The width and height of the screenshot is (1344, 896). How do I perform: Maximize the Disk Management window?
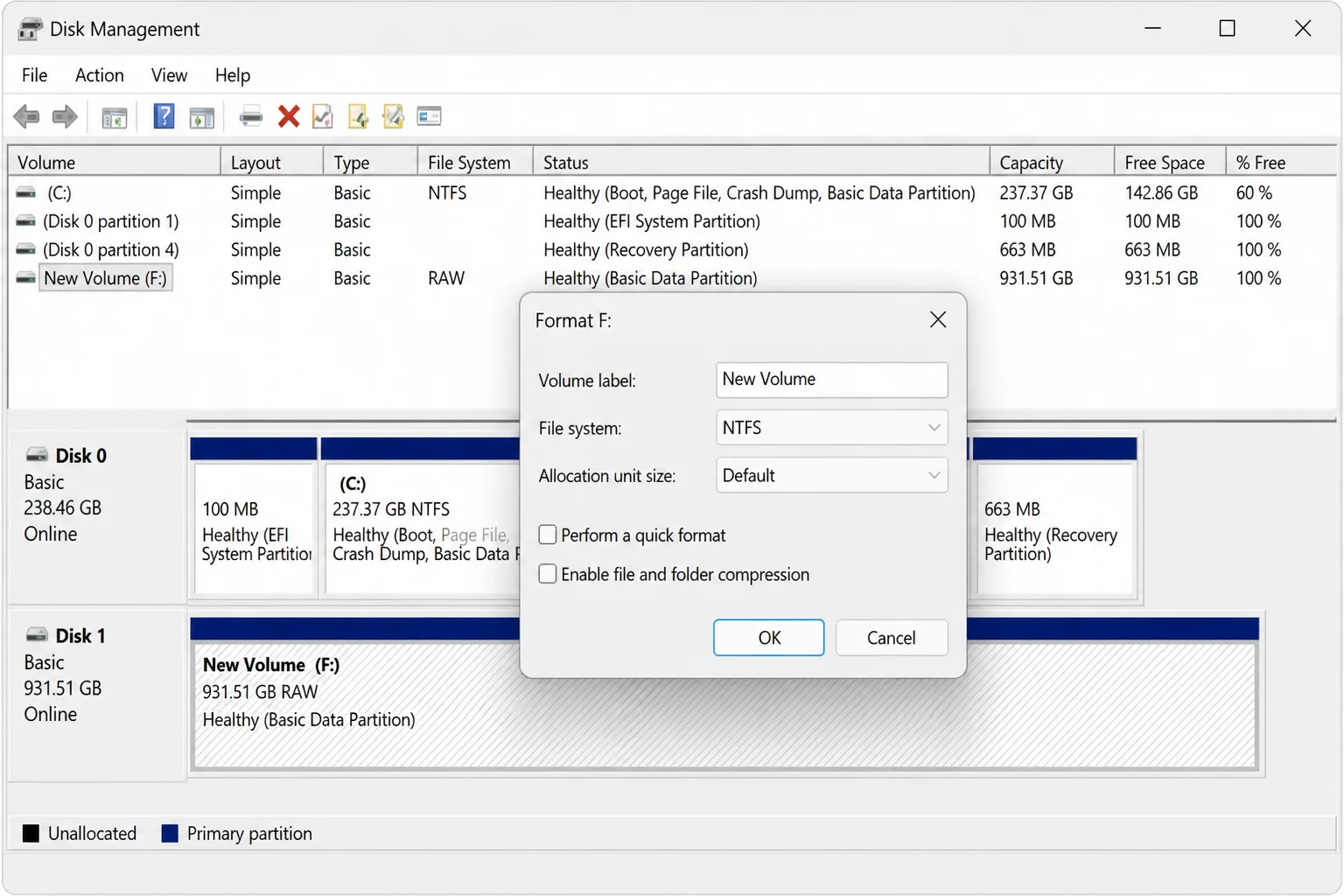pyautogui.click(x=1227, y=29)
